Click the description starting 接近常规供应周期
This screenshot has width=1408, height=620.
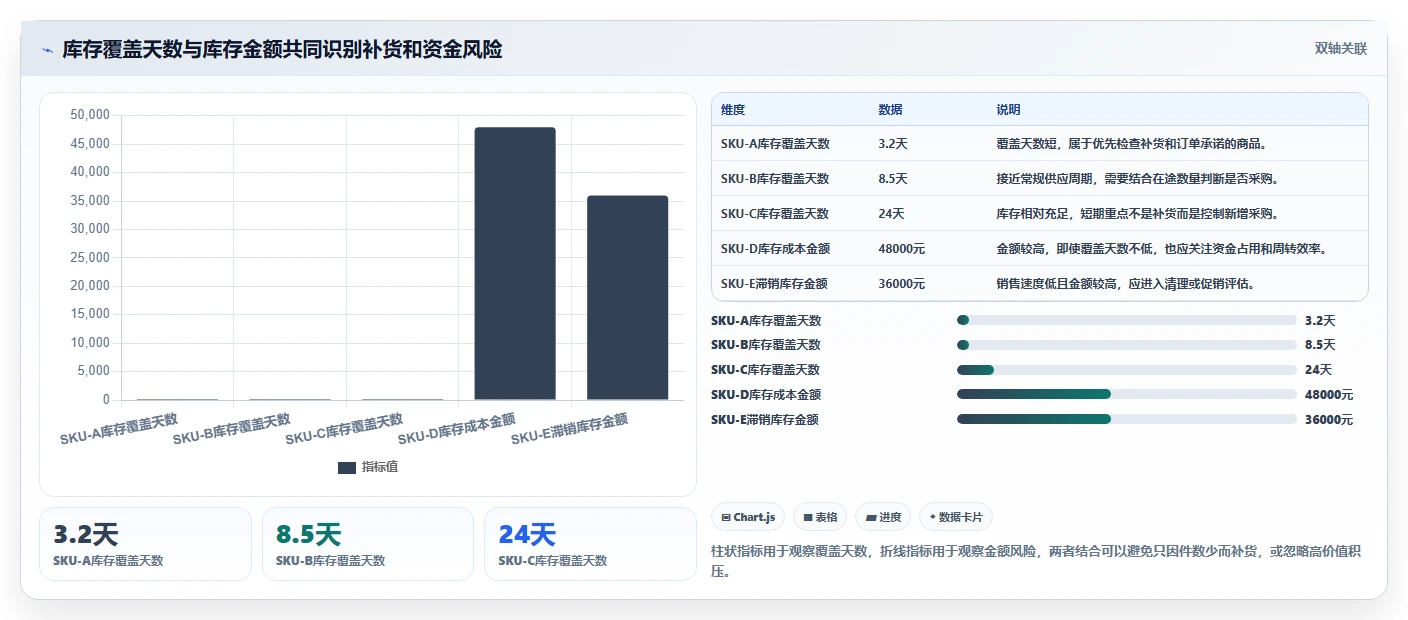[1138, 179]
